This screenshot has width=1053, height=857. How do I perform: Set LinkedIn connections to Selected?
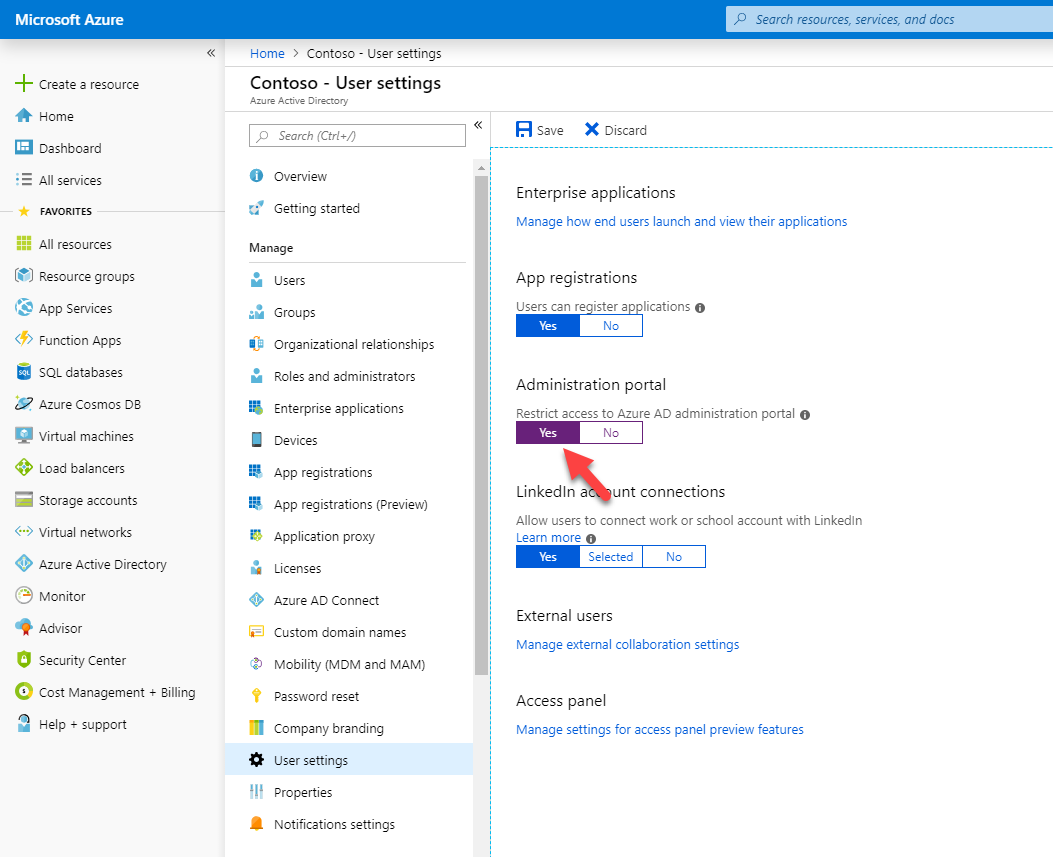coord(610,556)
